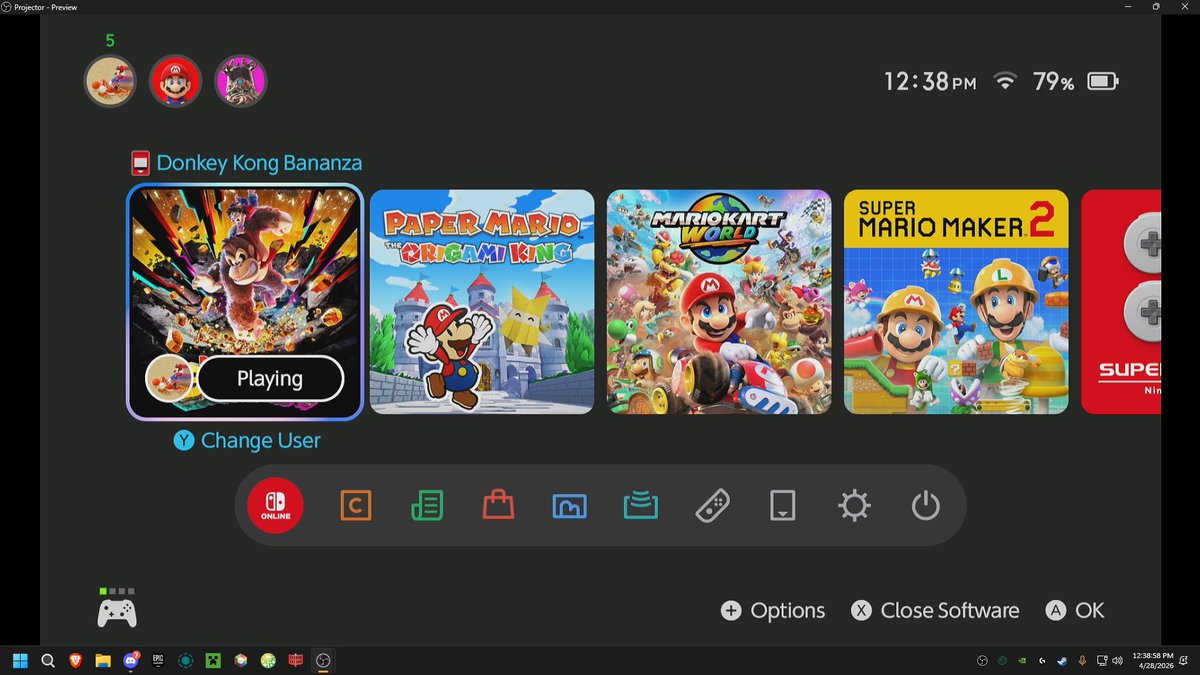Click the taskbar date and time
Screen dimensions: 1200x675
[1153, 660]
